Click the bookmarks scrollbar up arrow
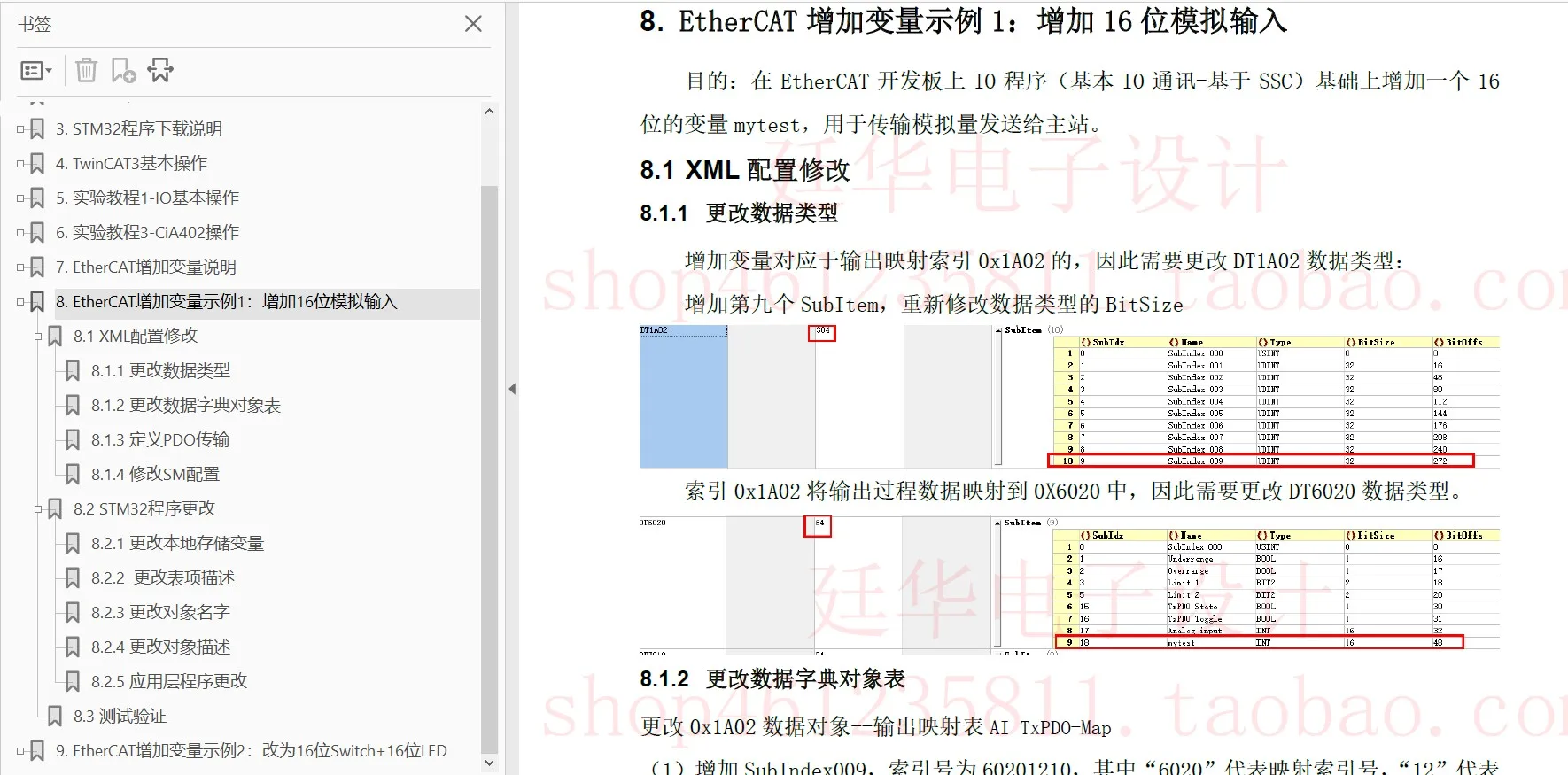The height and width of the screenshot is (775, 1568). (x=489, y=112)
